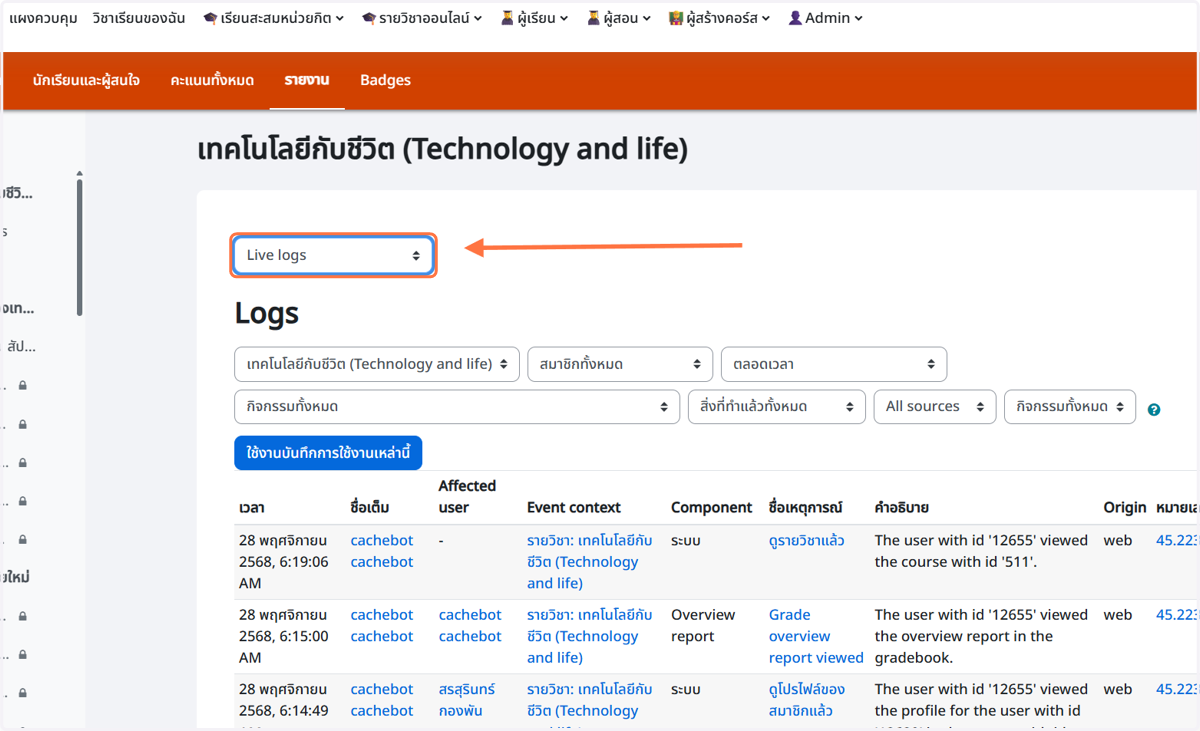Screen dimensions: 1200x731
Task: Expand the ผู้เรียน menu
Action: (x=534, y=18)
